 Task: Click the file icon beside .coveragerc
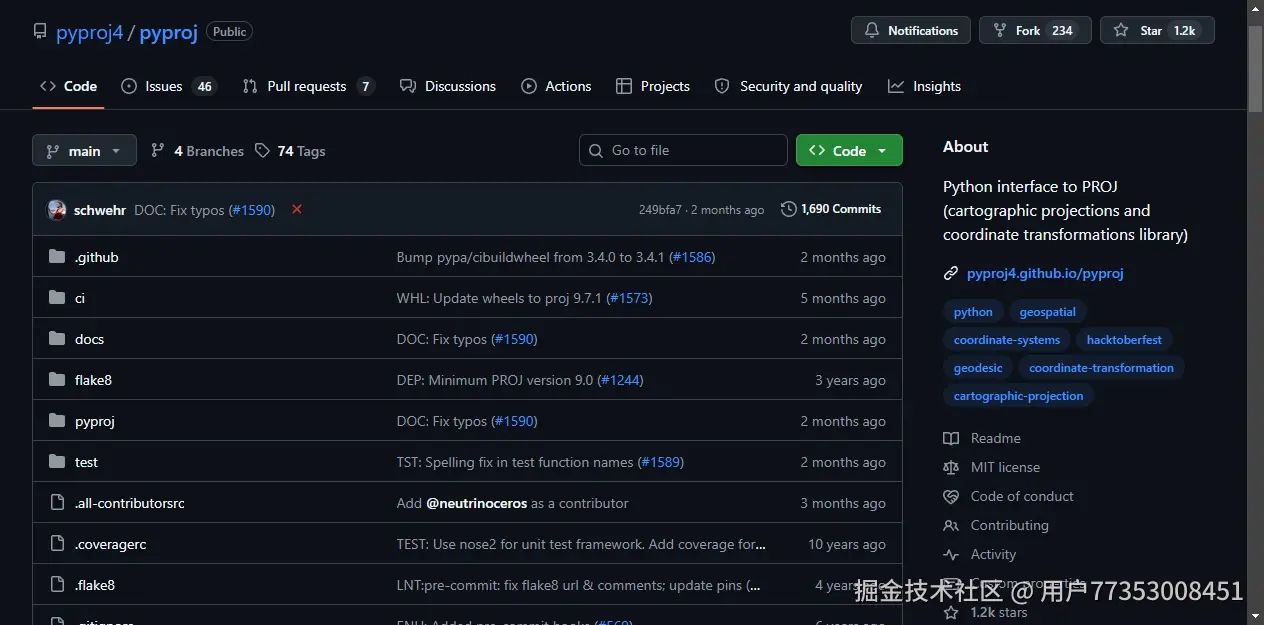57,544
